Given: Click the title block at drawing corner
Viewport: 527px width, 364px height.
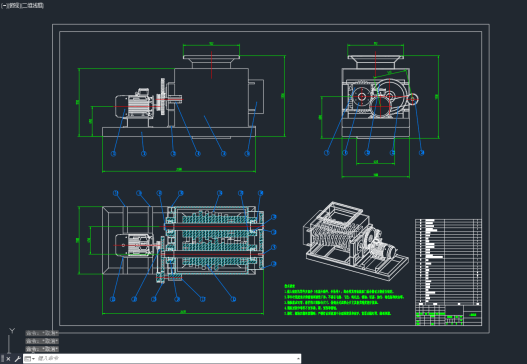Looking at the screenshot, I should pyautogui.click(x=448, y=315).
